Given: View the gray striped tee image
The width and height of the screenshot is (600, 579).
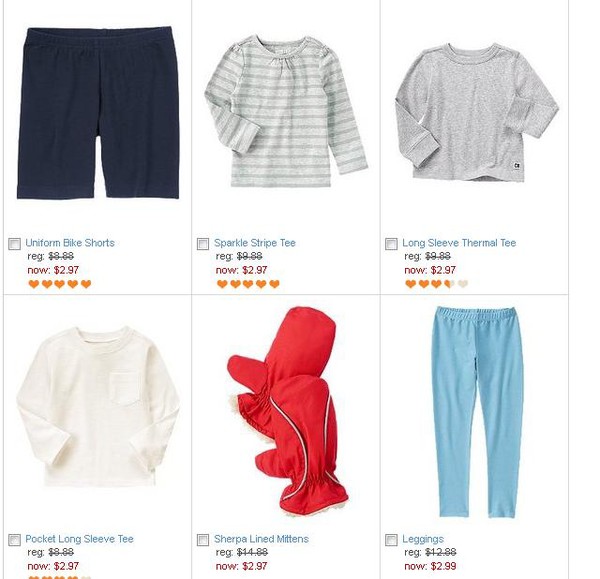Looking at the screenshot, I should (x=286, y=111).
